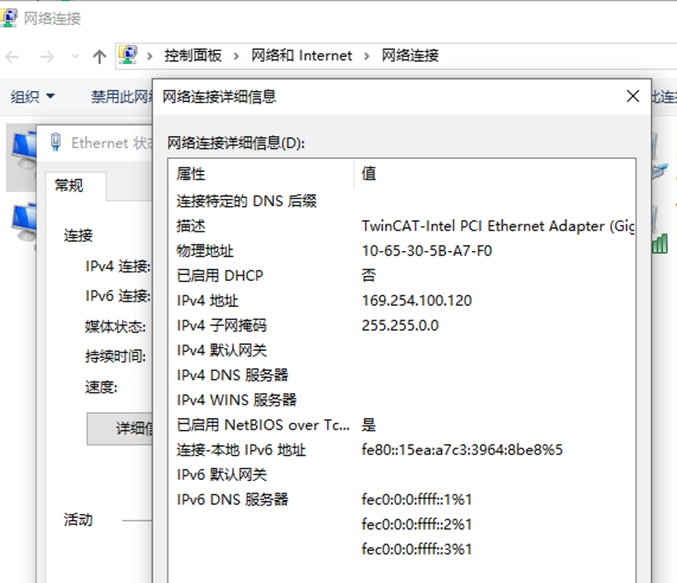Close the 网络连接详细信息 dialog
Screen dimensions: 677x583
point(633,96)
